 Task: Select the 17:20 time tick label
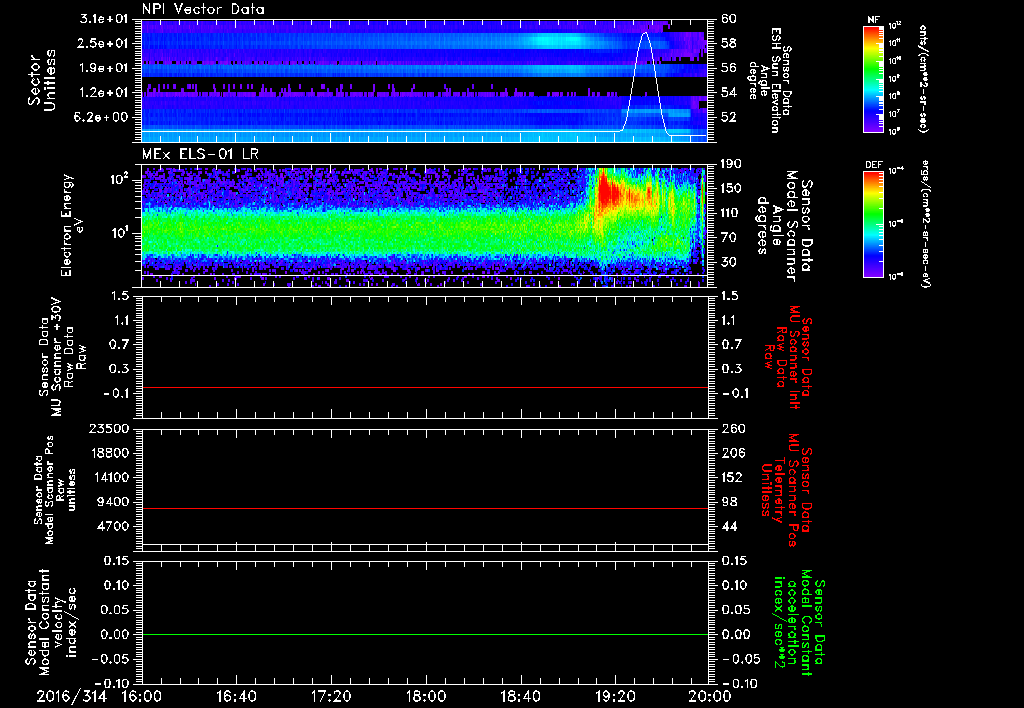pos(331,696)
